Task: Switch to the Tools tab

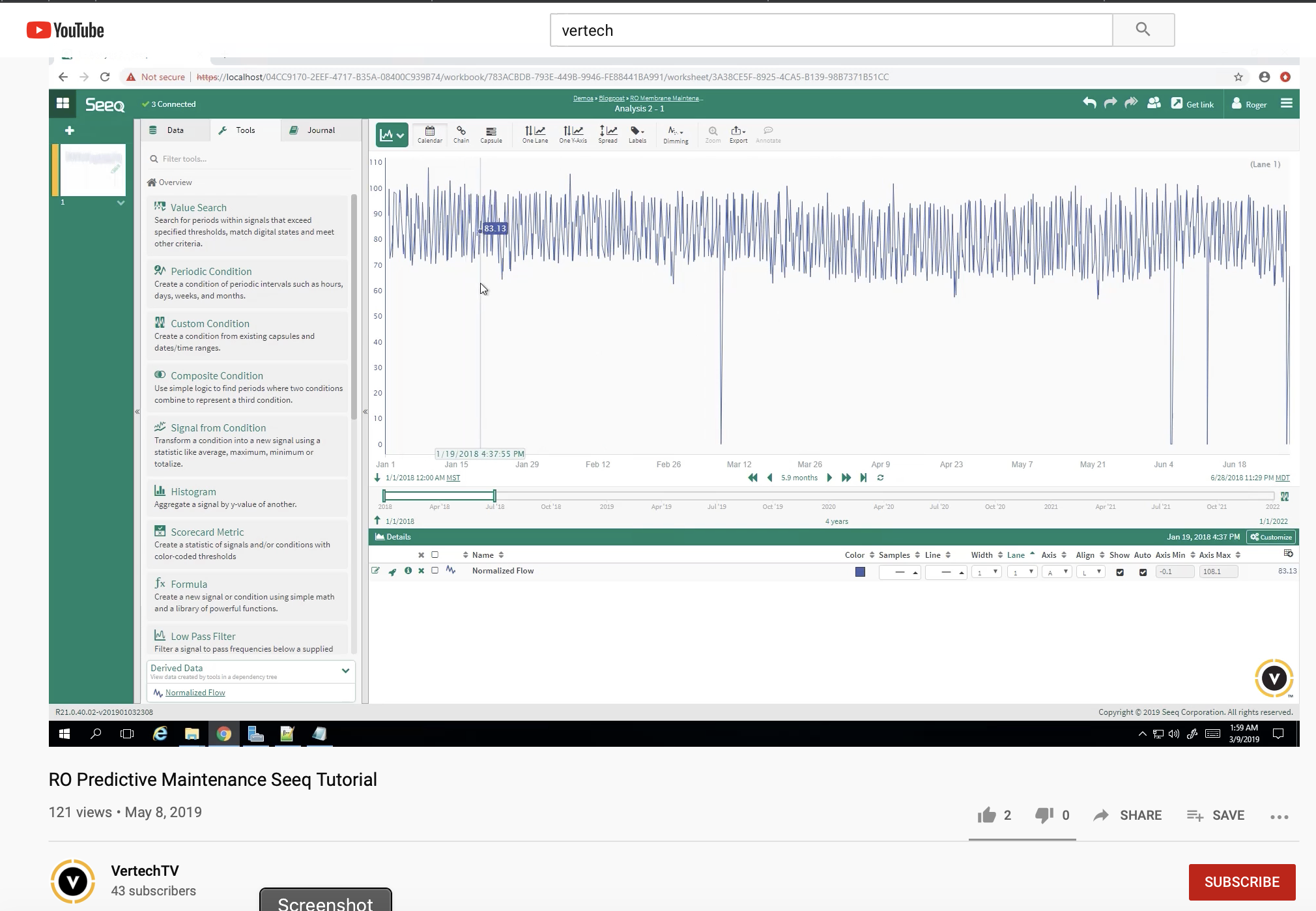Action: [246, 130]
